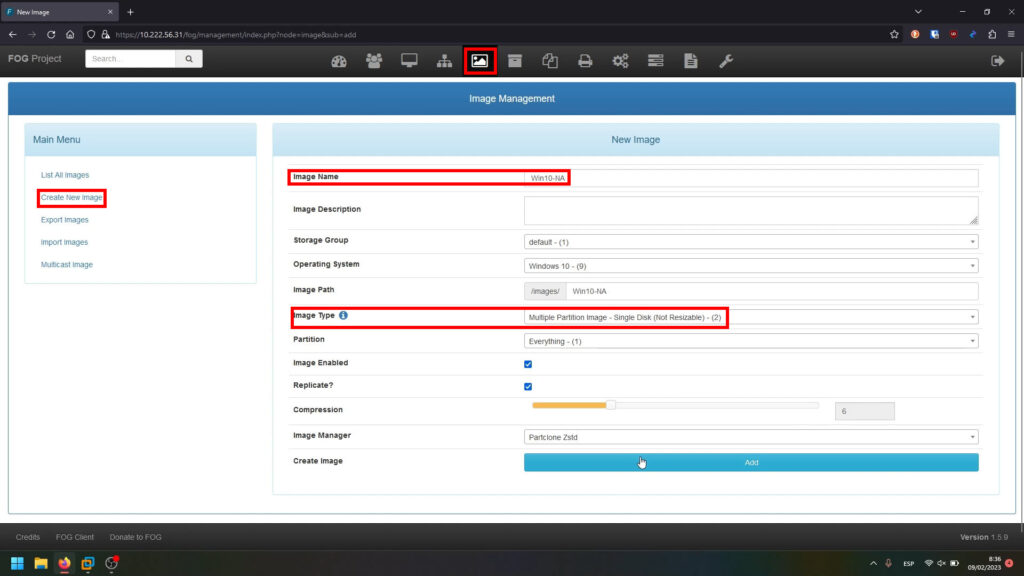Screen dimensions: 1024x576
Task: Expand the Operating System dropdown
Action: click(x=750, y=266)
